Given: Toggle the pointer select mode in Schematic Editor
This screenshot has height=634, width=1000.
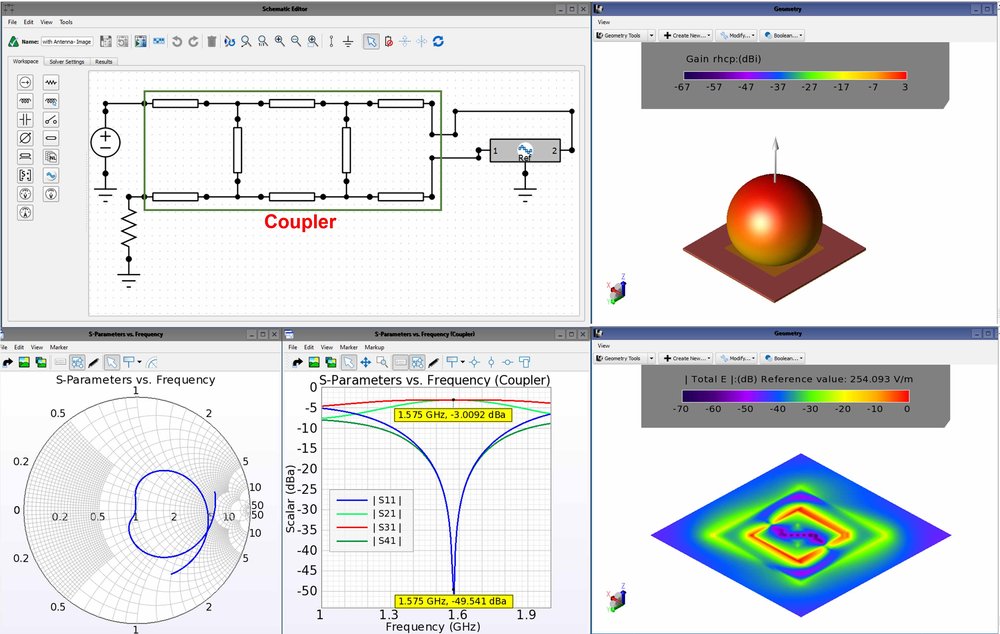Looking at the screenshot, I should [371, 41].
